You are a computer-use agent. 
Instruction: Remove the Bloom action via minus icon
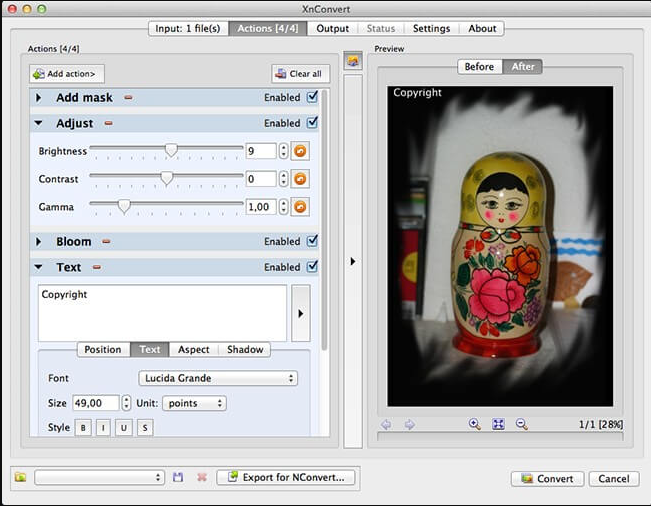[x=104, y=242]
